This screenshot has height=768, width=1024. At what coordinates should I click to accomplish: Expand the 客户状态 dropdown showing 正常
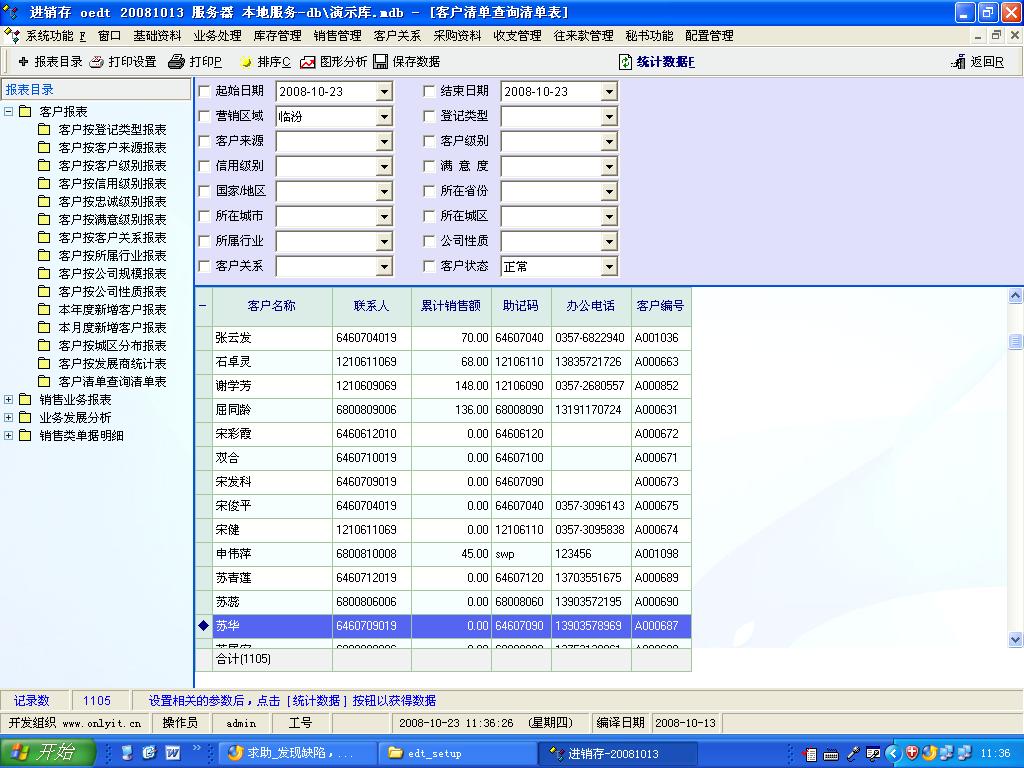click(609, 267)
